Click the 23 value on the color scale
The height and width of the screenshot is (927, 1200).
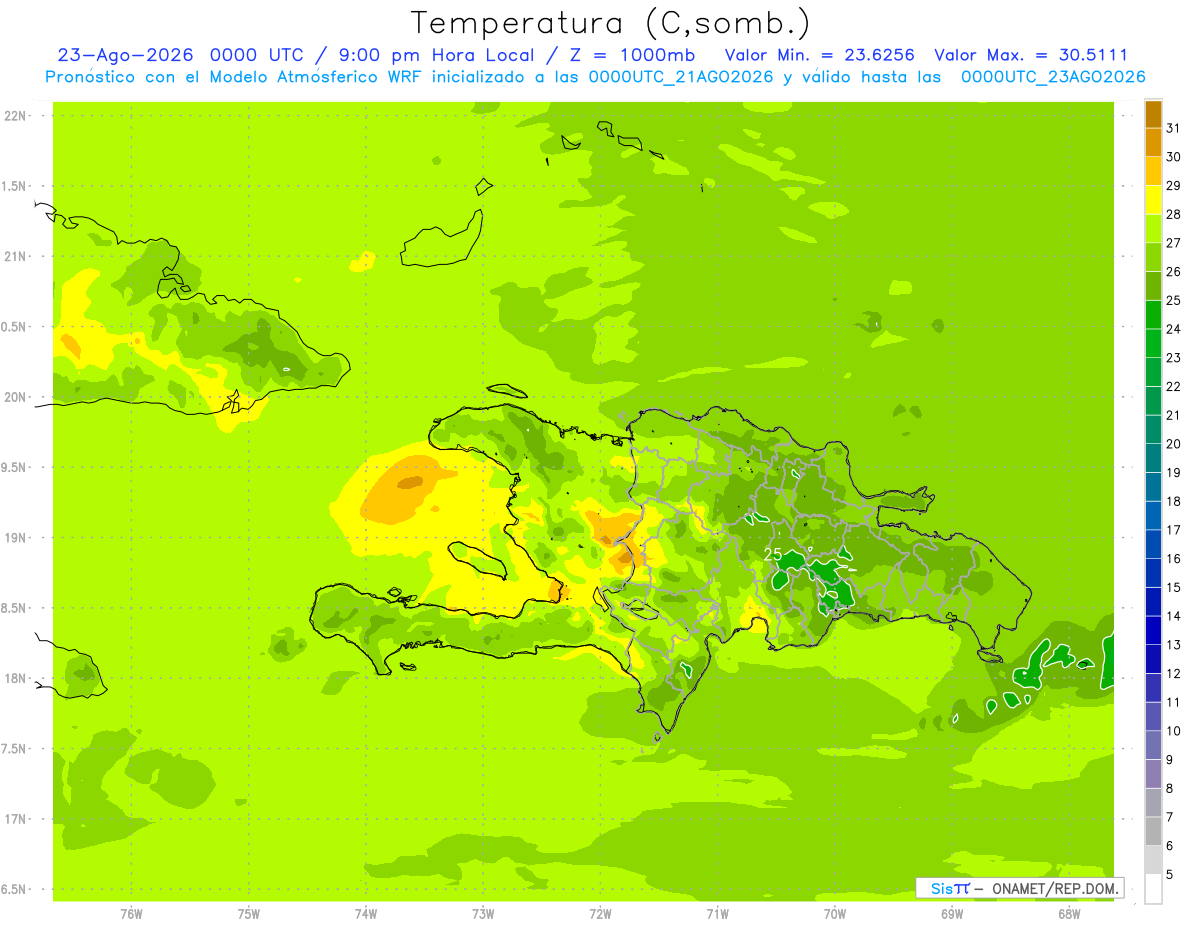point(1173,358)
